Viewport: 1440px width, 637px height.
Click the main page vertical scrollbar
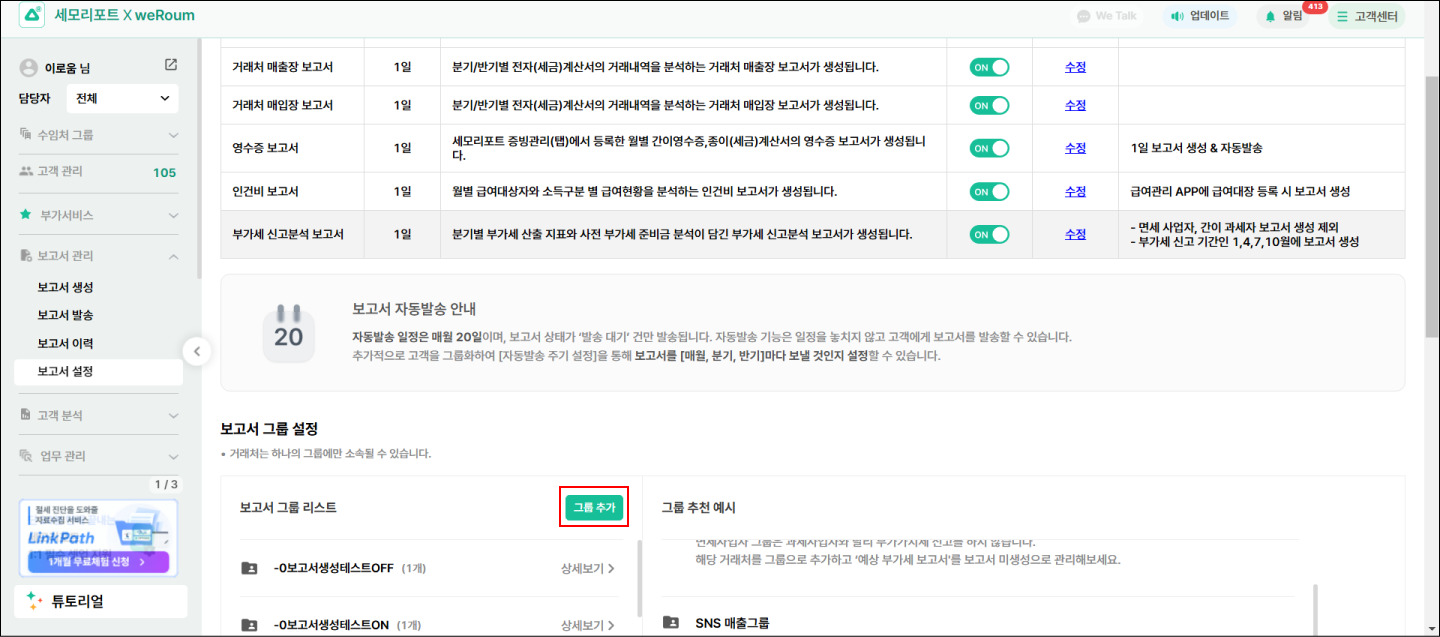coord(1431,200)
